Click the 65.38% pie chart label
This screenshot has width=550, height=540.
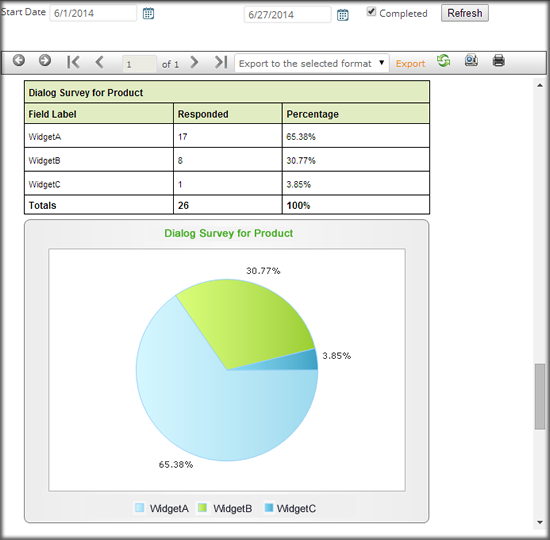pos(176,465)
